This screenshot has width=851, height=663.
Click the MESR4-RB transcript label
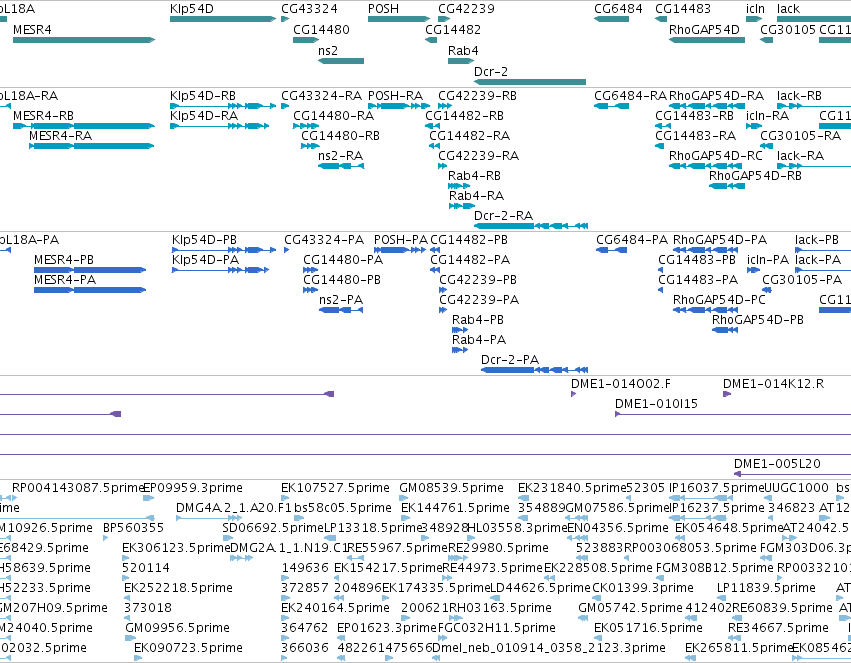point(43,116)
